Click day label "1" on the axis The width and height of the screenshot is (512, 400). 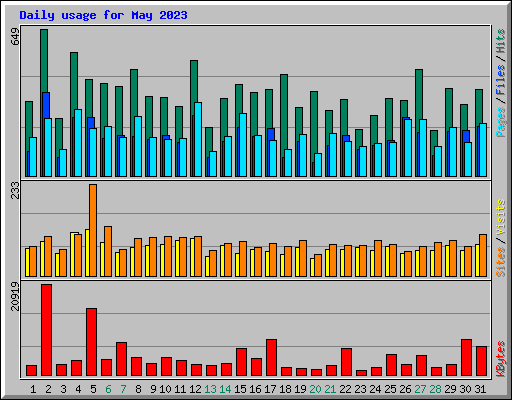tap(33, 389)
